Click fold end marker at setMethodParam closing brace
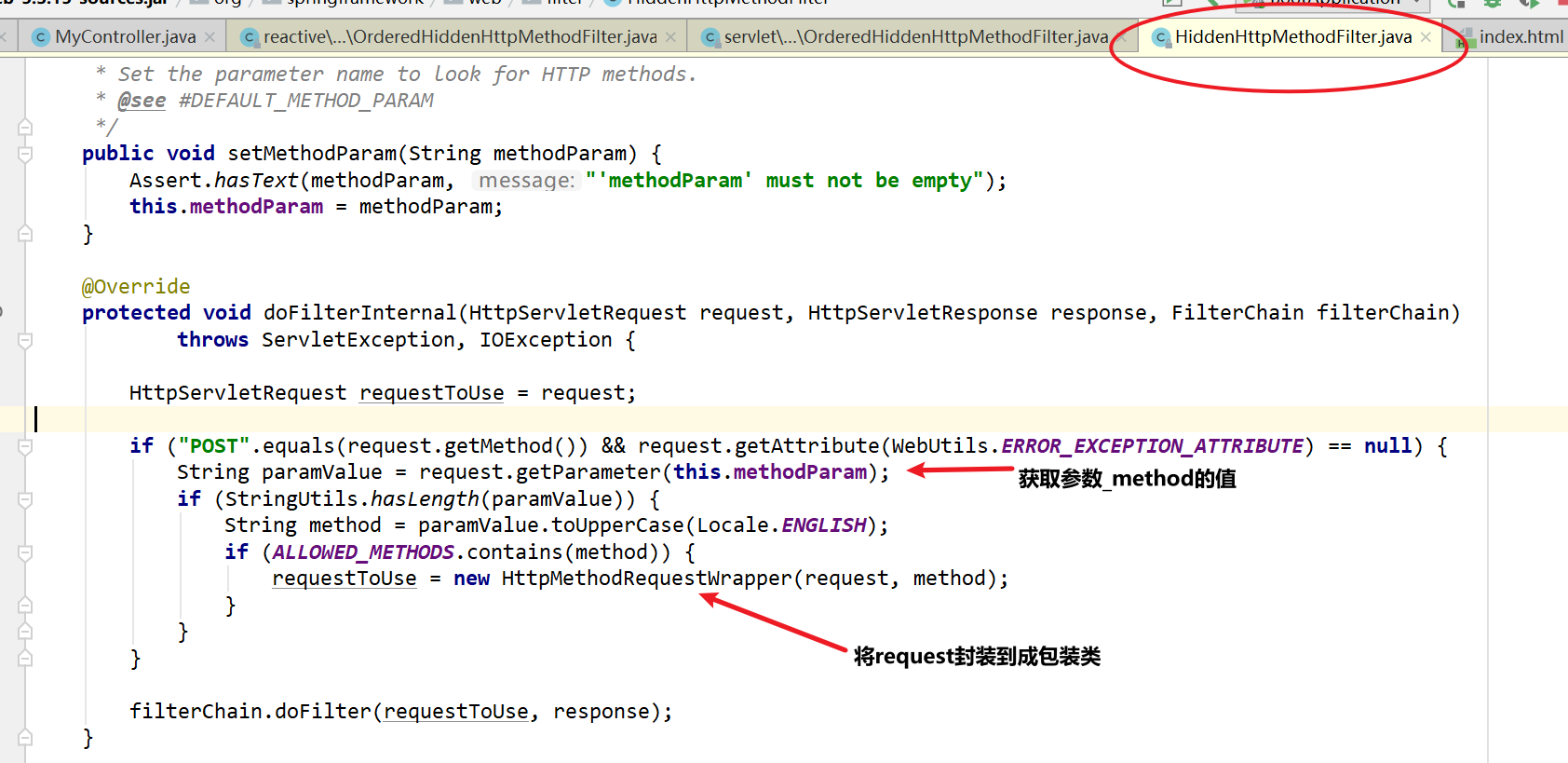 (25, 234)
